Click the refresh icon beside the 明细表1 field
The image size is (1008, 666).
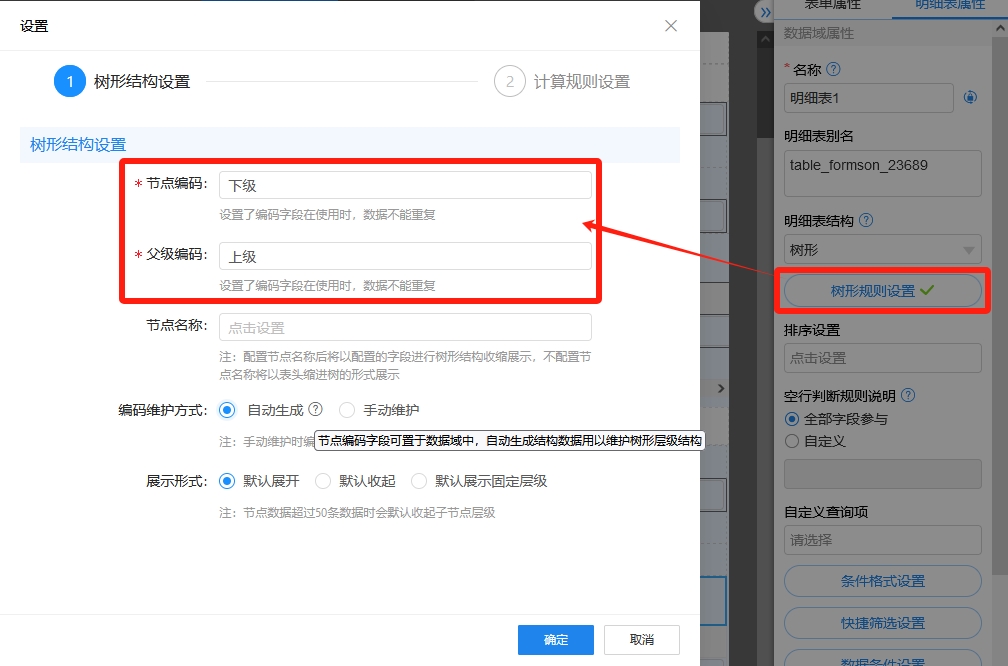point(970,98)
